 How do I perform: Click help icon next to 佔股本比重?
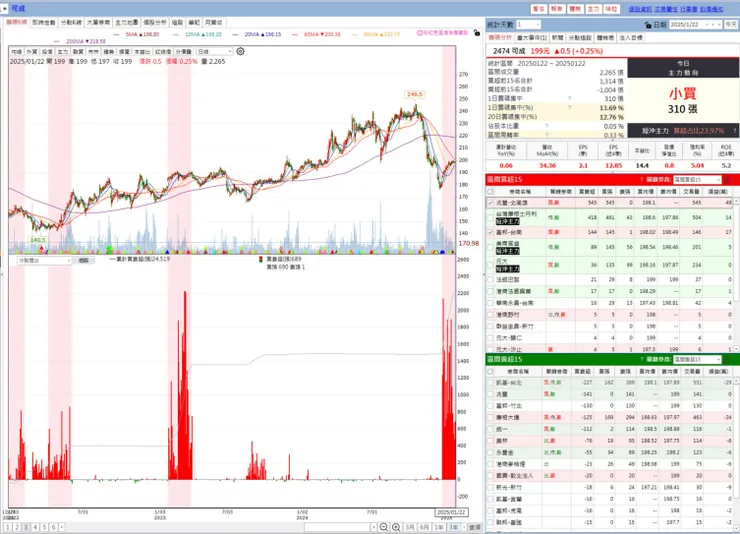[547, 126]
